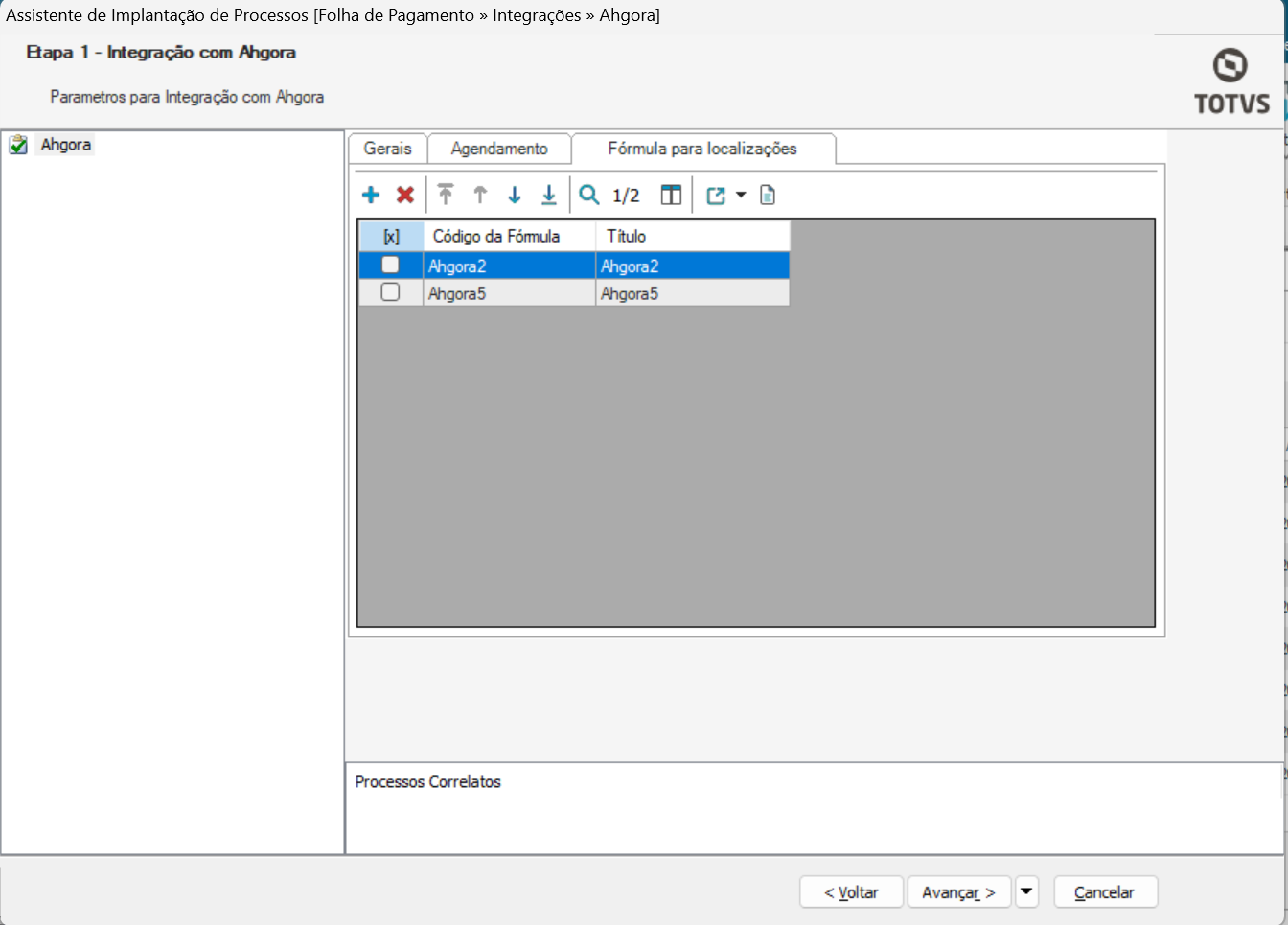The height and width of the screenshot is (925, 1288).
Task: Open the column layout icon in grid toolbar
Action: pos(671,196)
